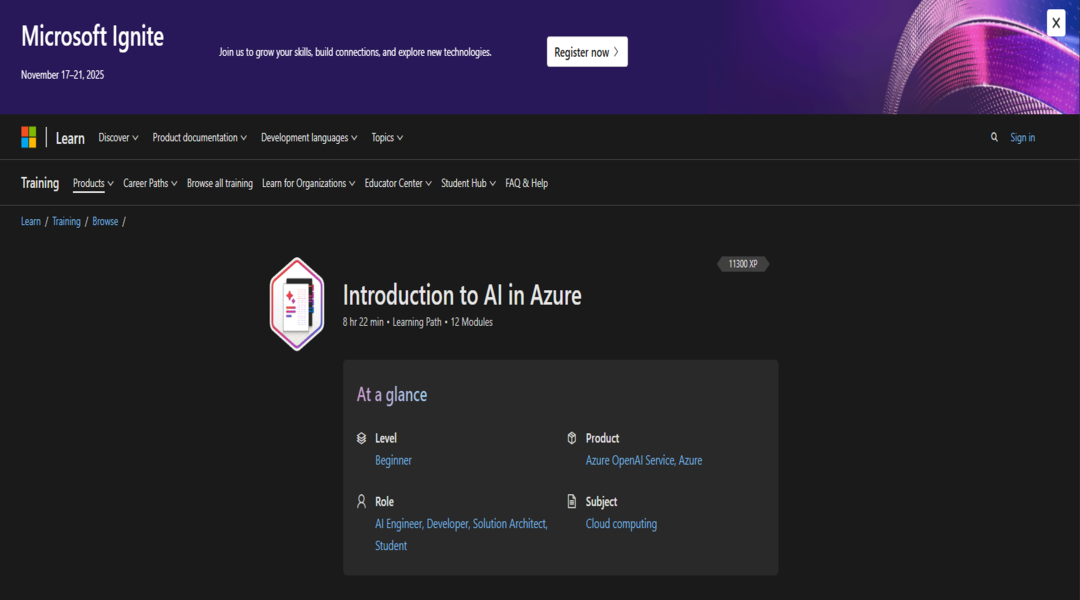Click the At a glance heading

392,394
